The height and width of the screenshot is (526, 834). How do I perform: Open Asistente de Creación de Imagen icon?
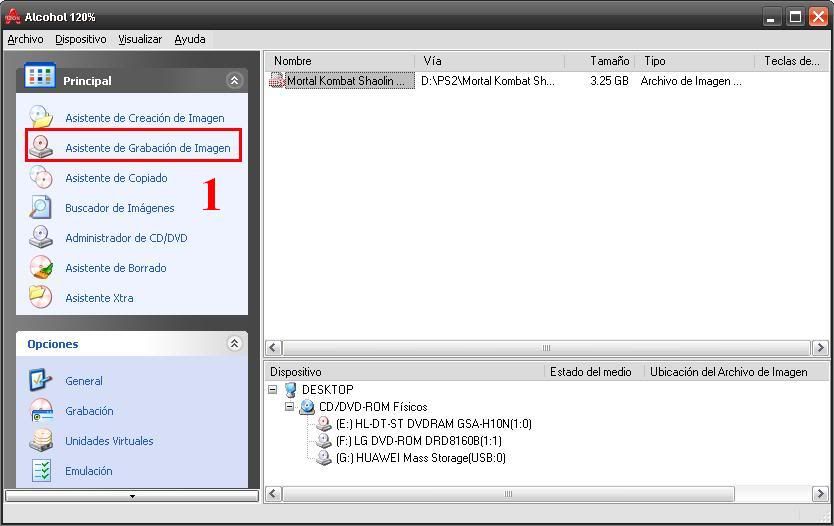(x=41, y=116)
